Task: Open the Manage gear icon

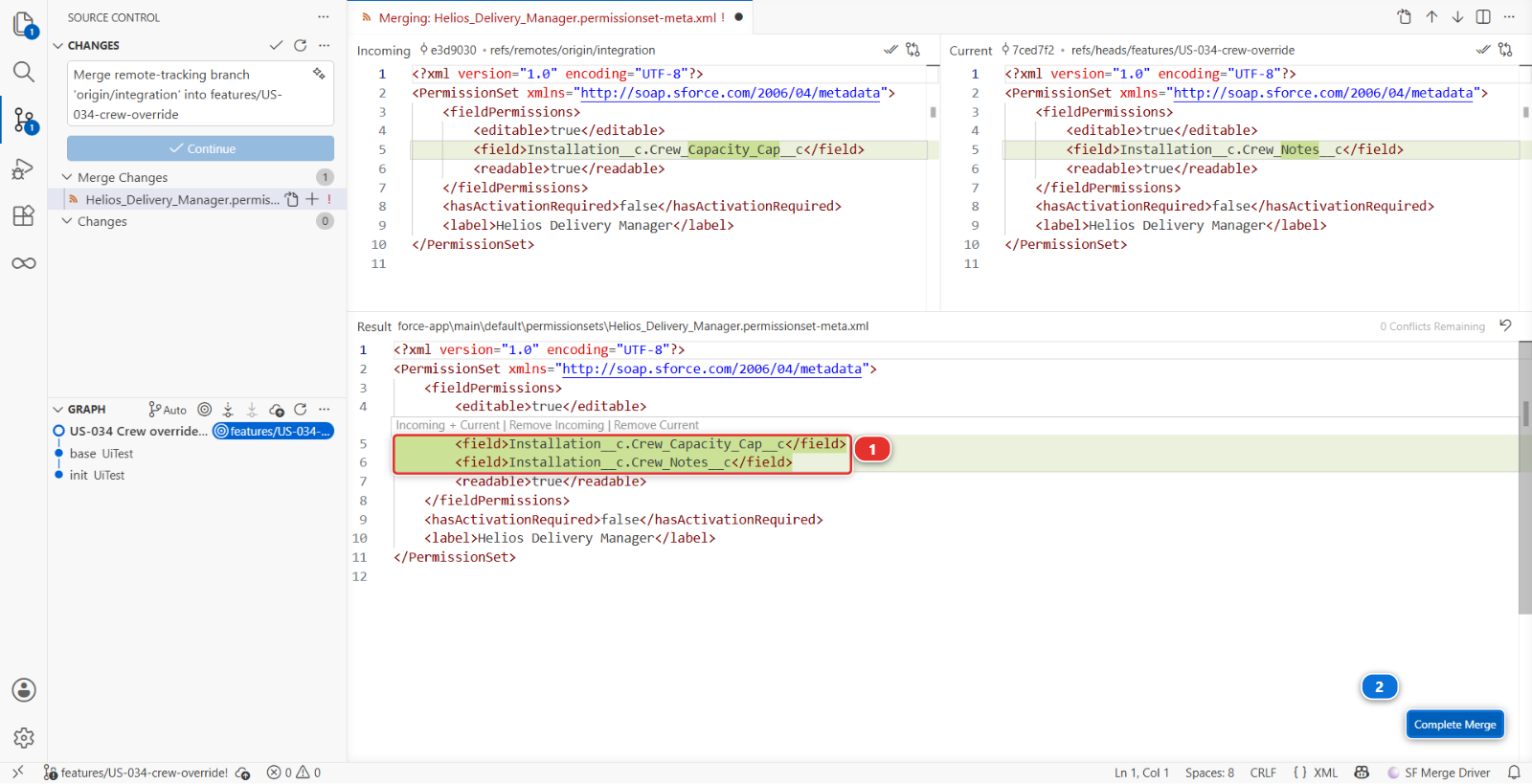Action: click(x=24, y=738)
